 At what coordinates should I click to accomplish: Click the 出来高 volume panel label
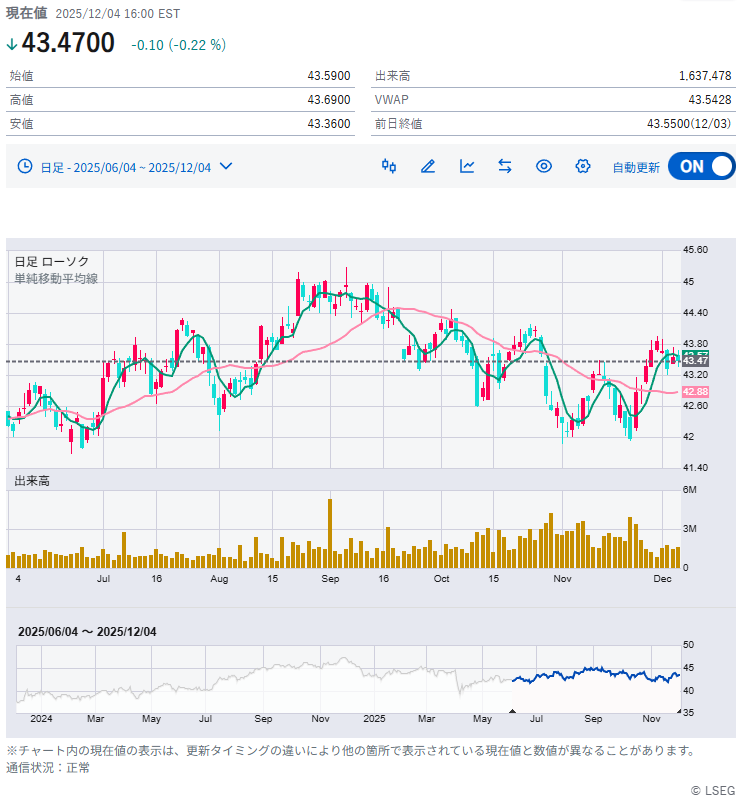[32, 481]
